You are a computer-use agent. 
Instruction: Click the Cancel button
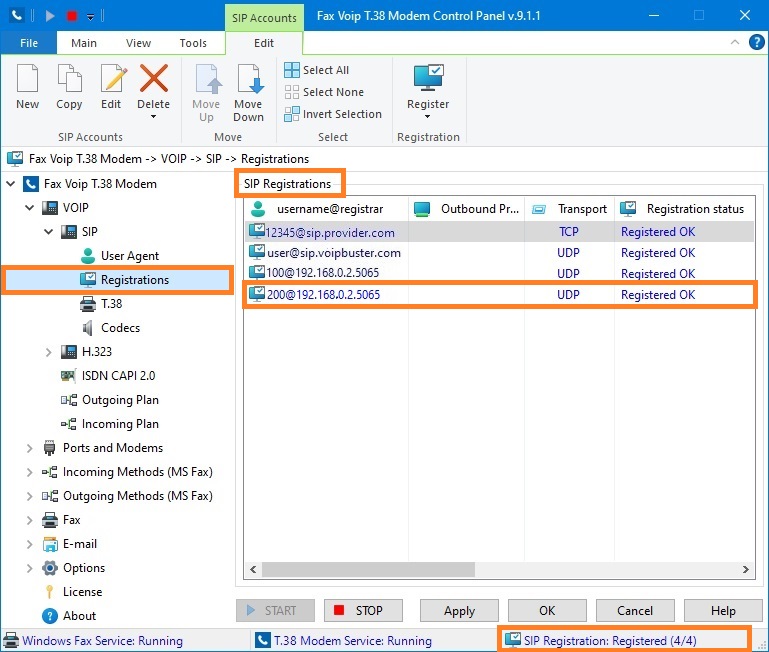[635, 611]
